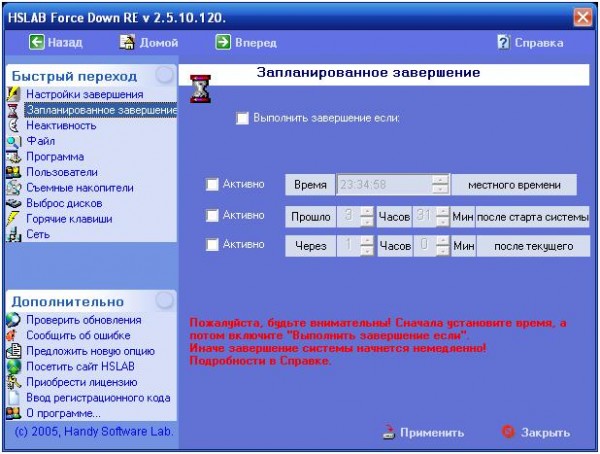Click the red Закрыть icon
This screenshot has width=600, height=454.
click(508, 432)
